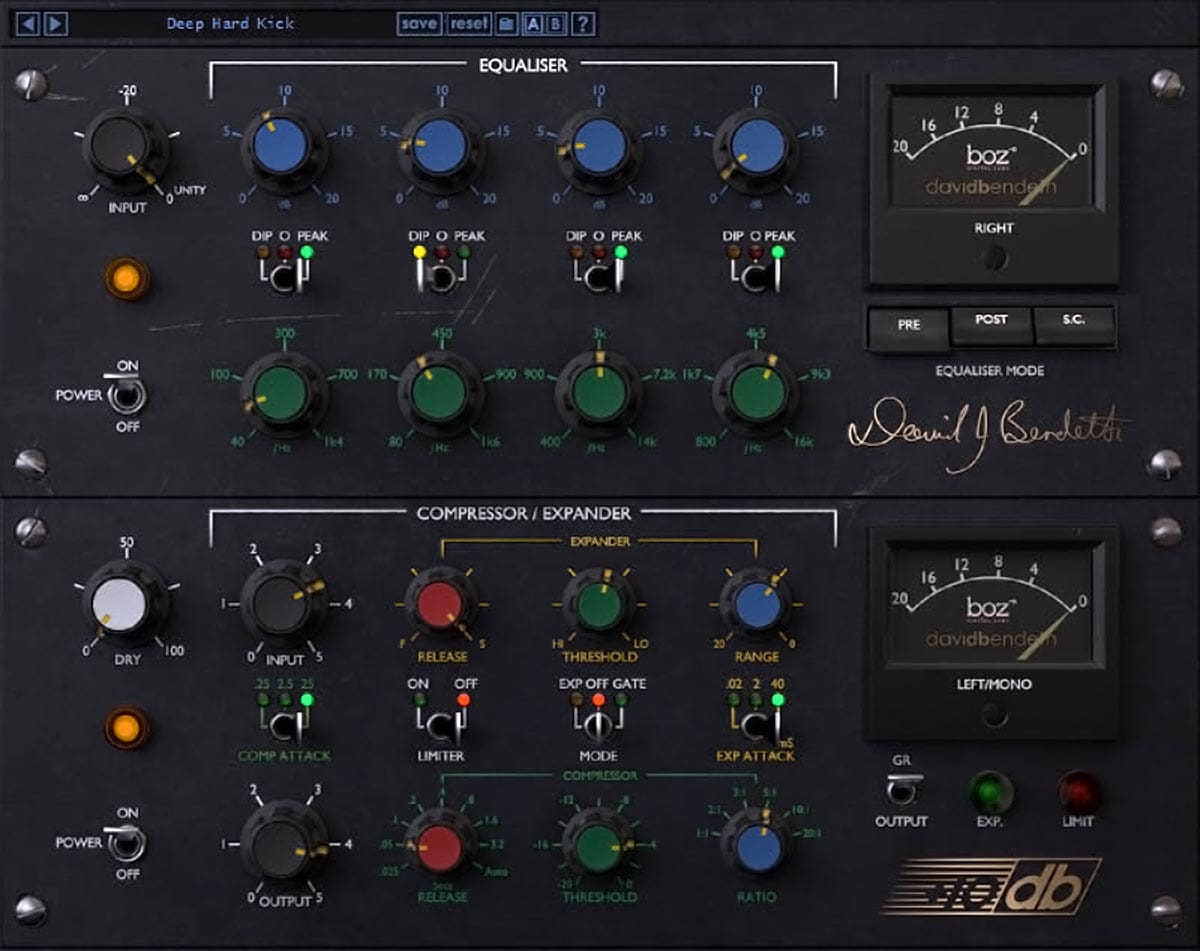The image size is (1200, 951).
Task: Set equaliser mode to POST
Action: 990,325
